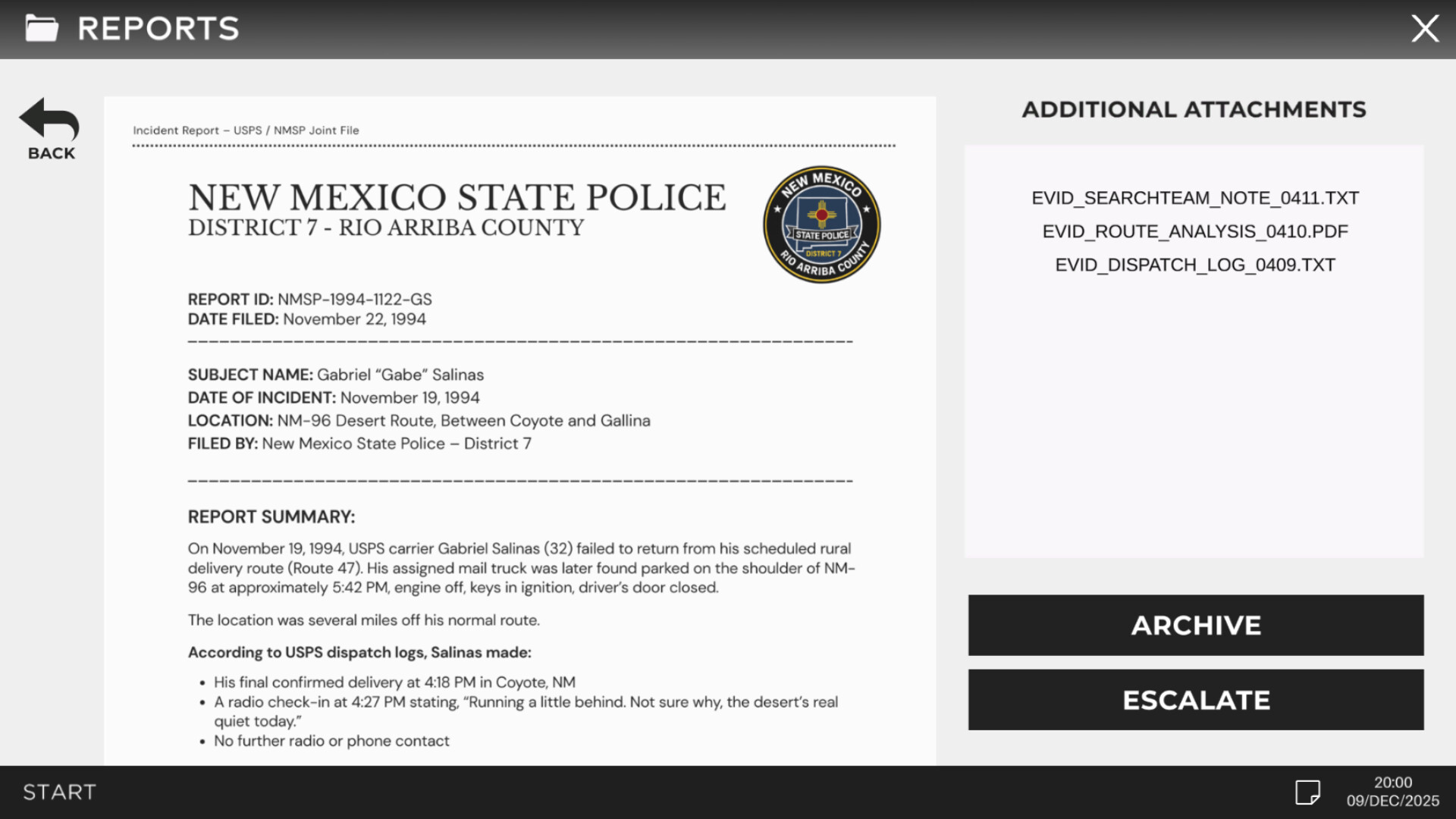Close the Reports window with the X
Screen dimensions: 1456x819
(1425, 28)
